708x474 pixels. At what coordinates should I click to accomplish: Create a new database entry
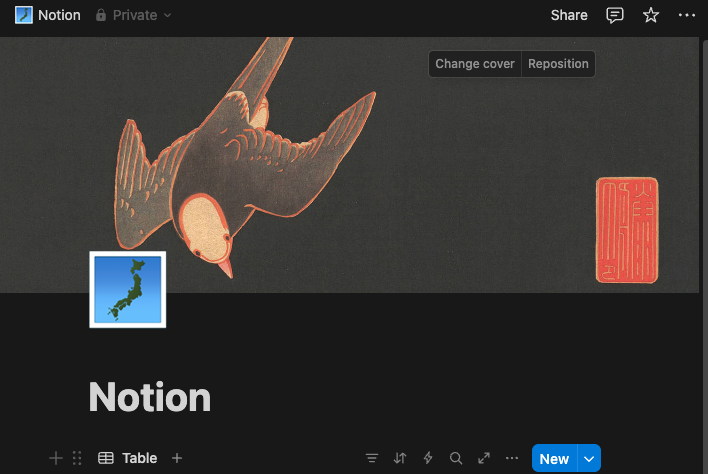coord(554,459)
